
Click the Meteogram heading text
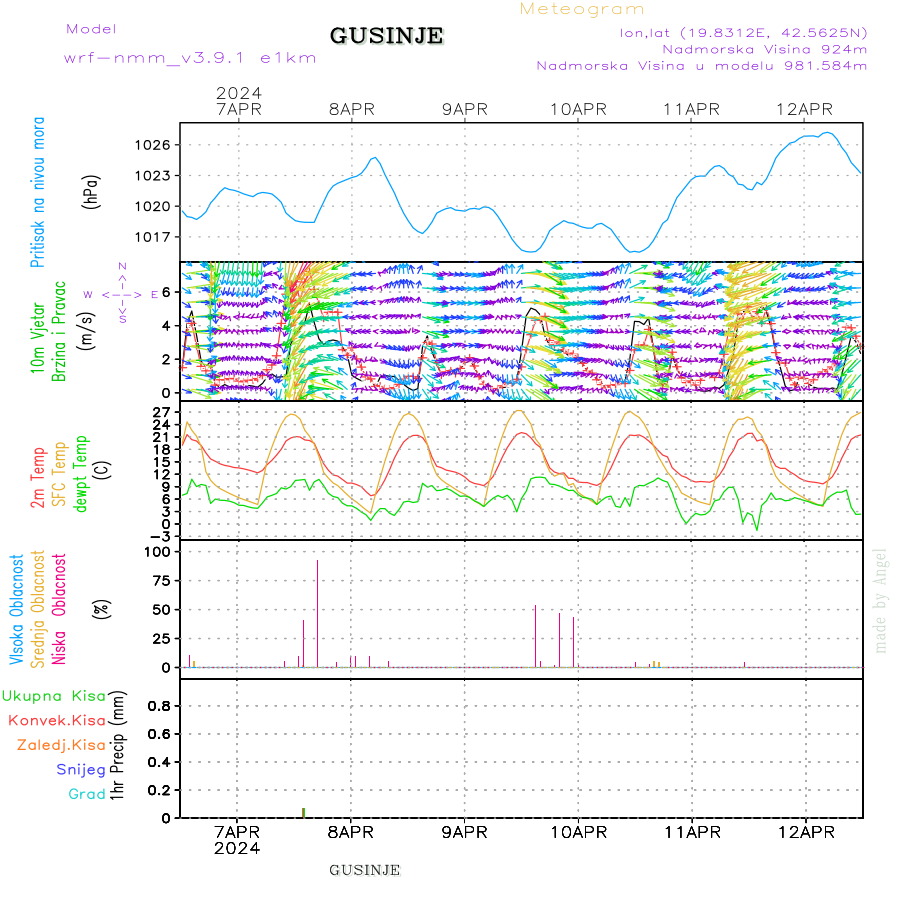[582, 9]
